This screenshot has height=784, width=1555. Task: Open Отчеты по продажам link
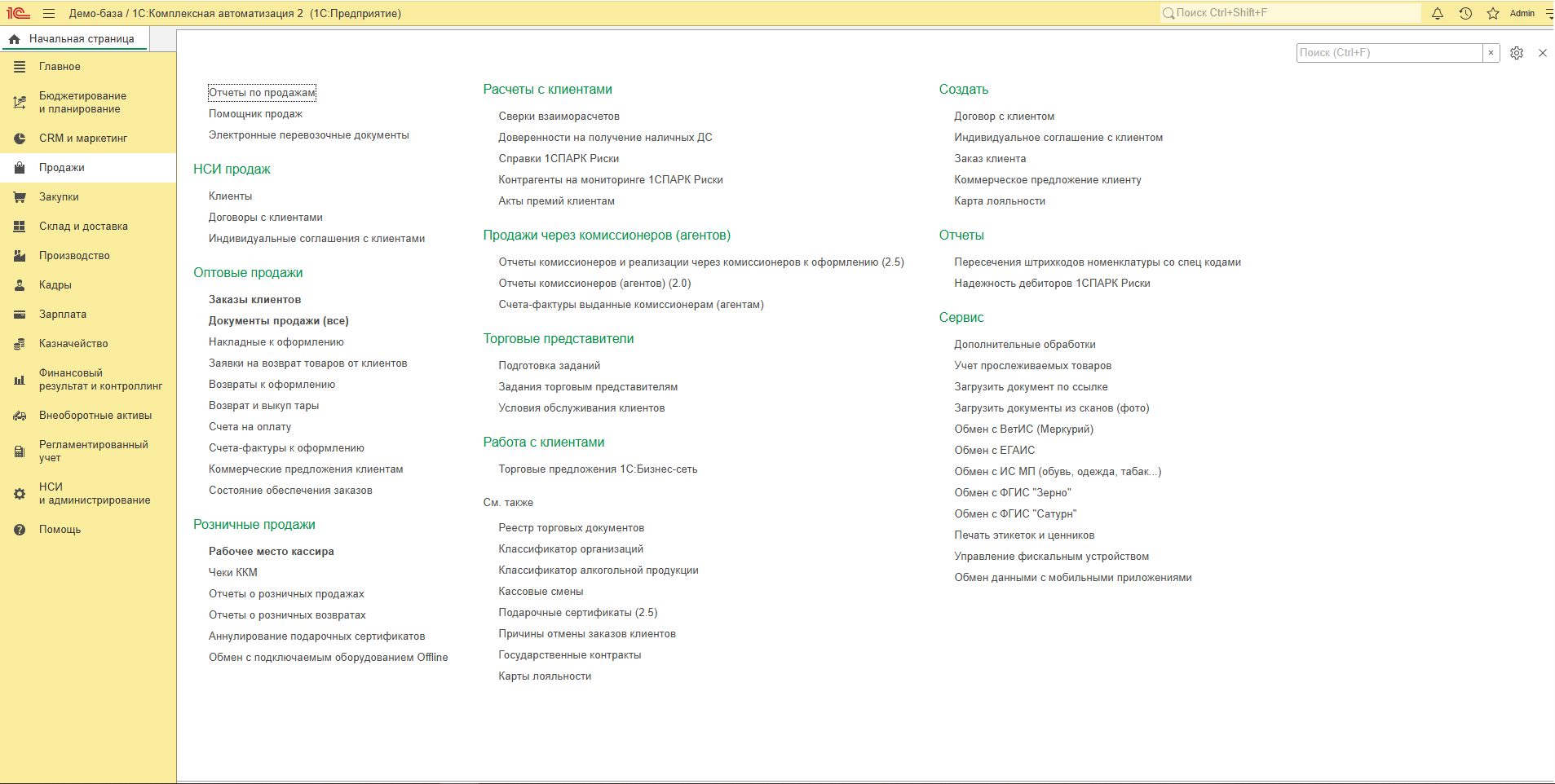pyautogui.click(x=262, y=93)
